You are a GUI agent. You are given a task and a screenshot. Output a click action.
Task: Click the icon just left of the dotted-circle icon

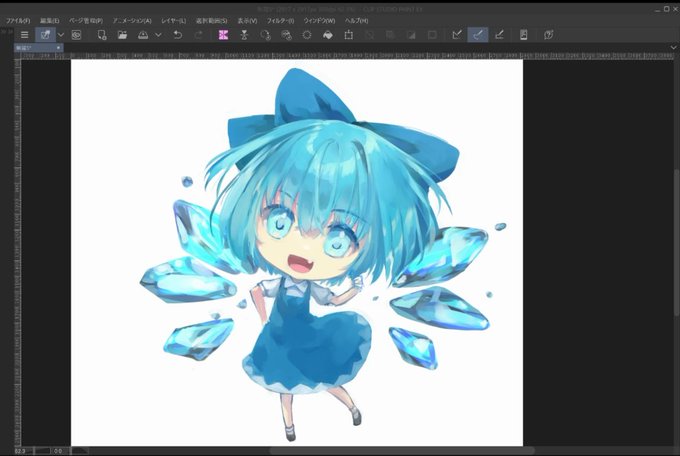[286, 35]
